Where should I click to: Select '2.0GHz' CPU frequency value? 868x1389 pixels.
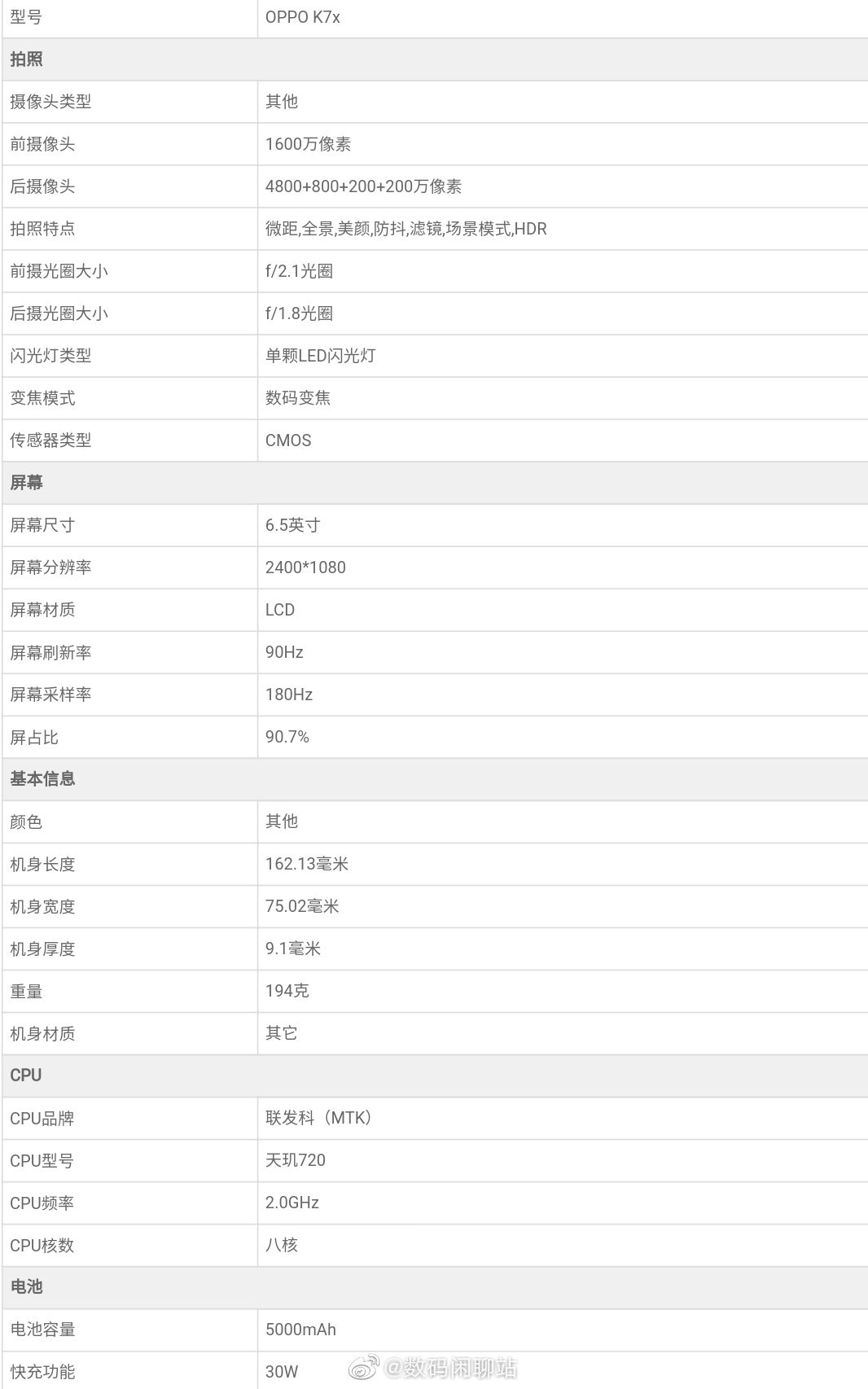(x=292, y=1203)
